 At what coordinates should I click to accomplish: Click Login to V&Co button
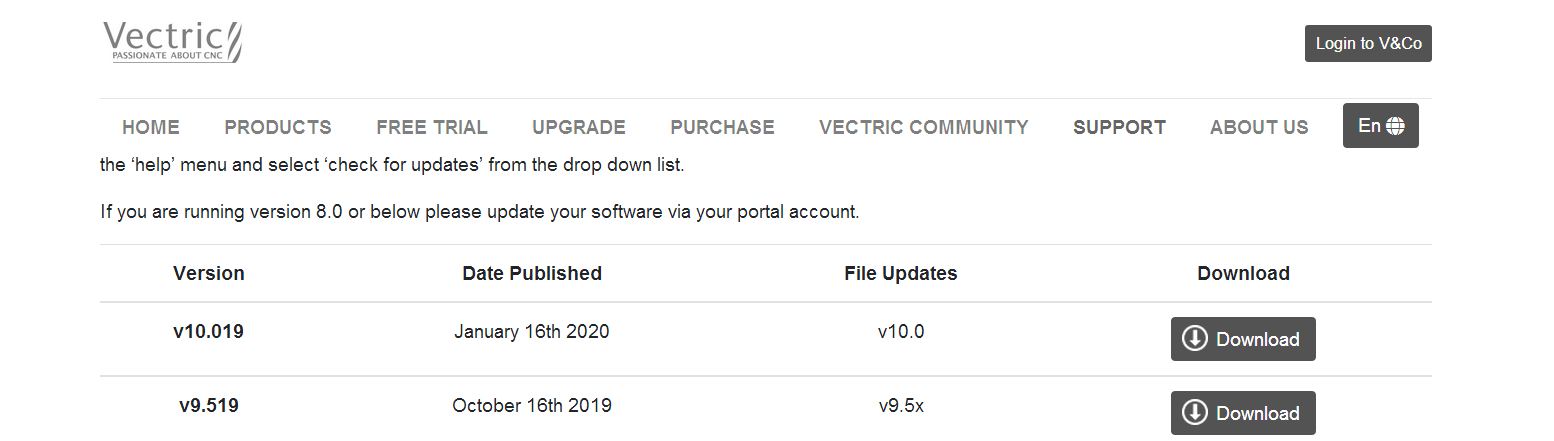(1368, 44)
